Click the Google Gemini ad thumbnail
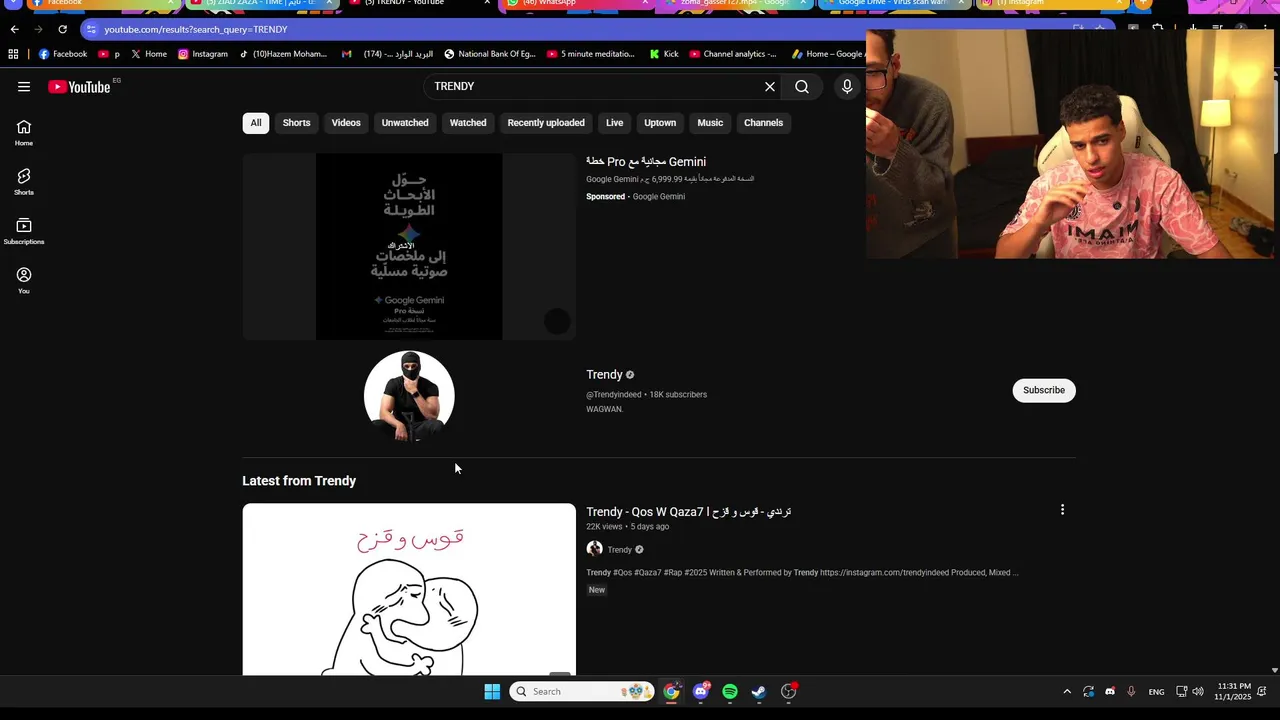The image size is (1280, 720). click(409, 246)
